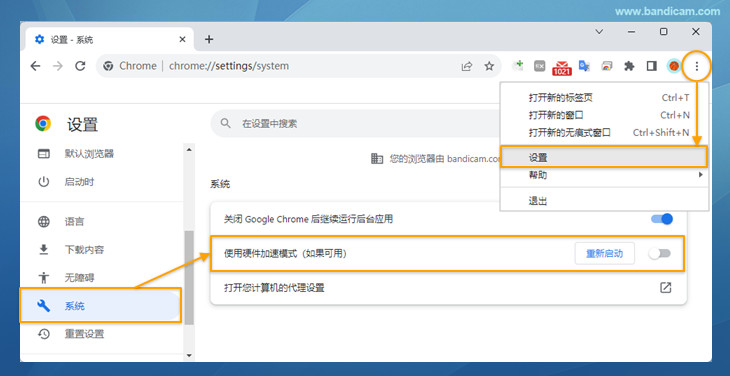730x376 pixels.
Task: Click the 您的浏览器由 managed notice text
Action: point(444,159)
